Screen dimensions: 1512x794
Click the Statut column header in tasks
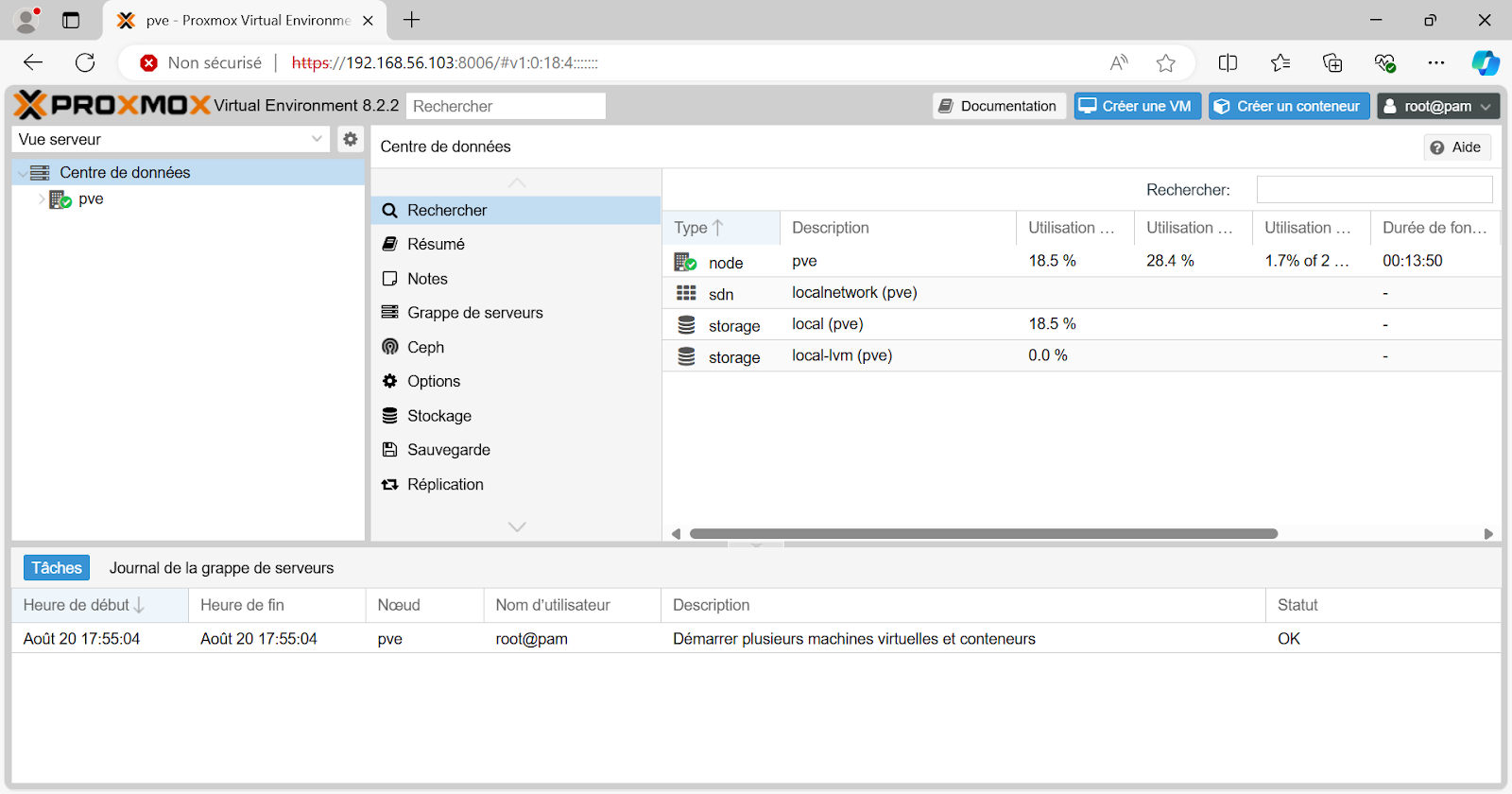[1383, 605]
